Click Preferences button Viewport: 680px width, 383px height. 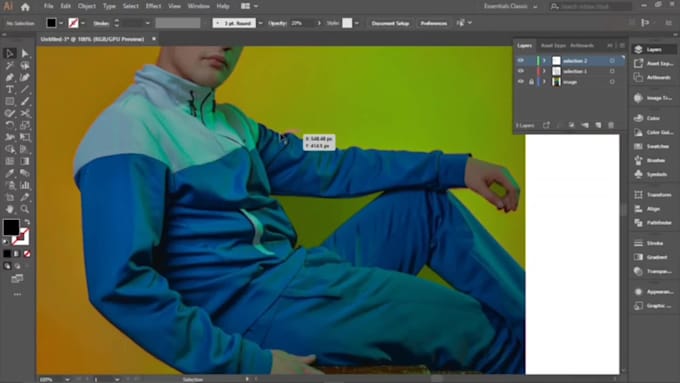tap(434, 23)
